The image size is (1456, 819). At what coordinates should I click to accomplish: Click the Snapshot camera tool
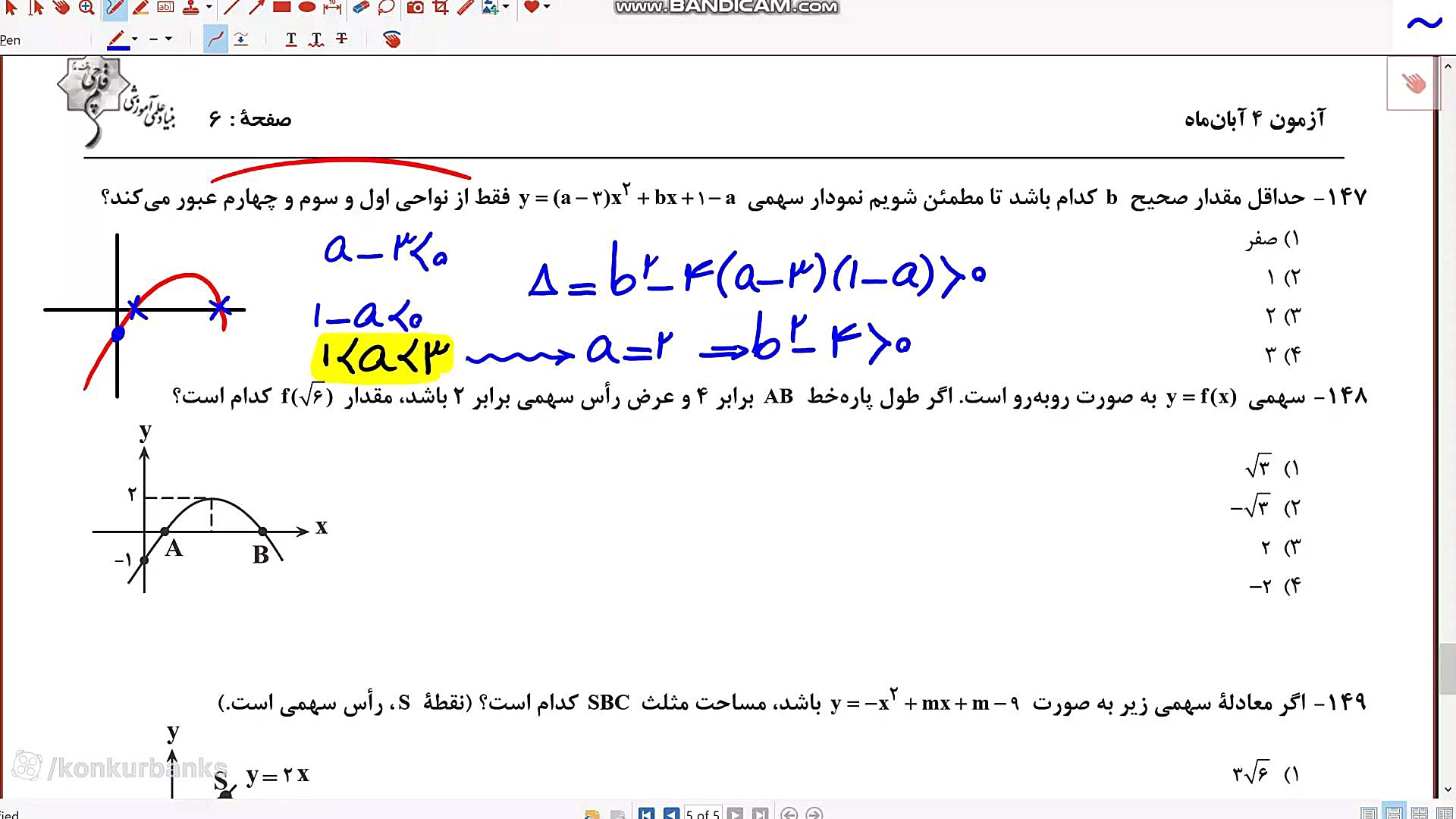415,8
